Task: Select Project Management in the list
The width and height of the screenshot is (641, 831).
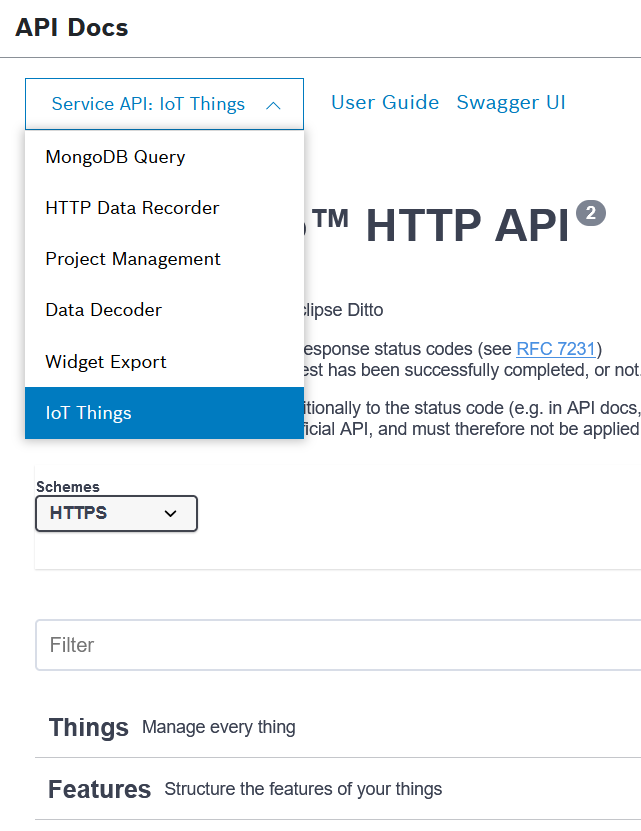Action: [x=133, y=259]
